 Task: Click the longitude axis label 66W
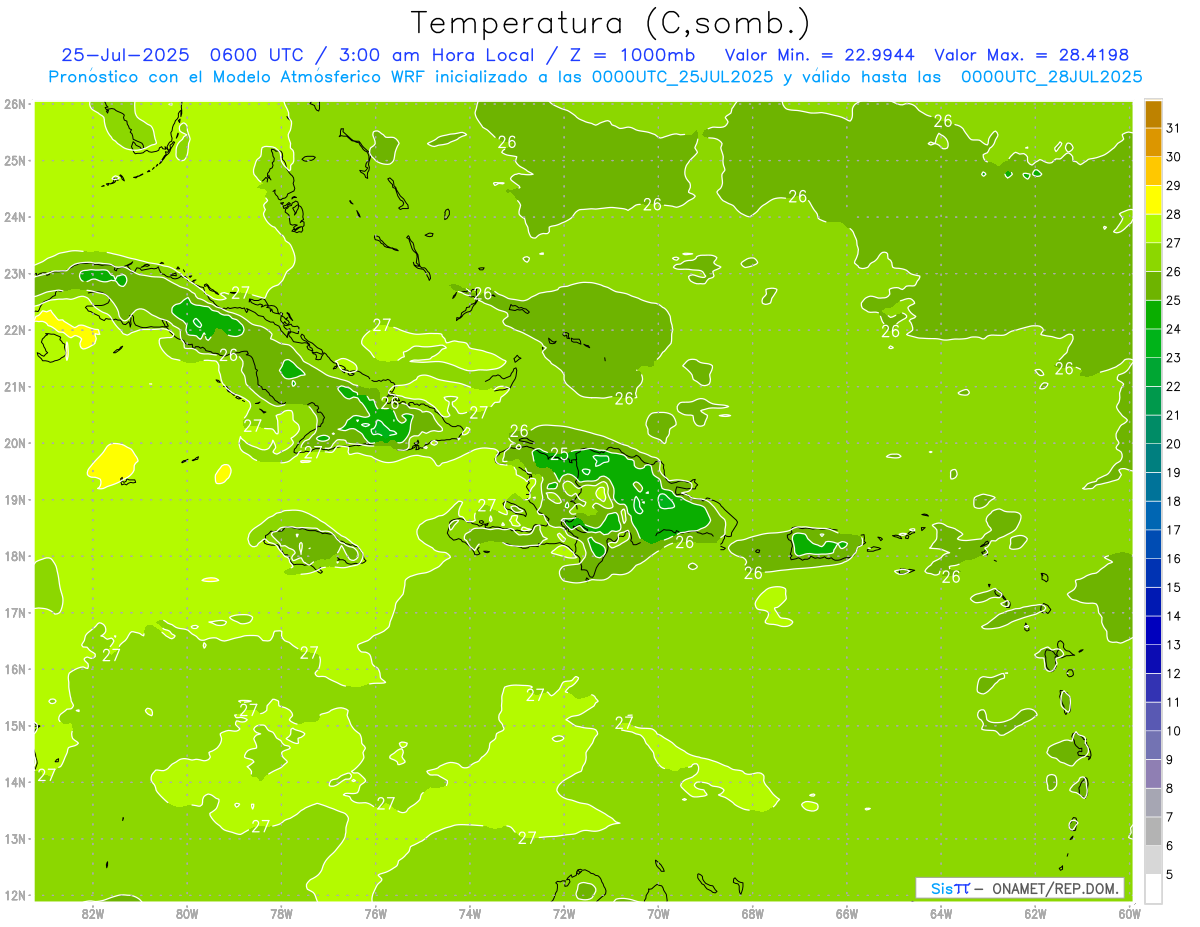(x=847, y=914)
